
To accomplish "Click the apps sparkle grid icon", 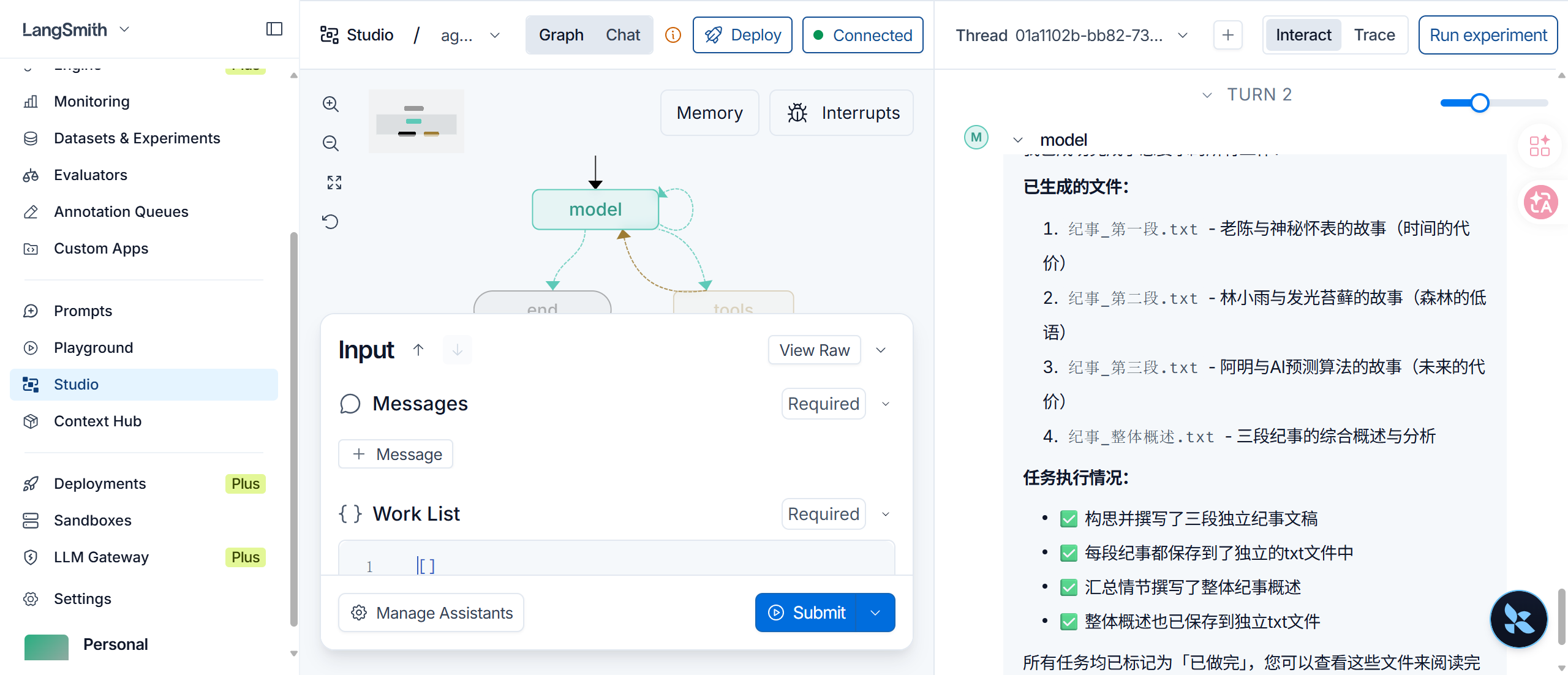I will 1539,146.
